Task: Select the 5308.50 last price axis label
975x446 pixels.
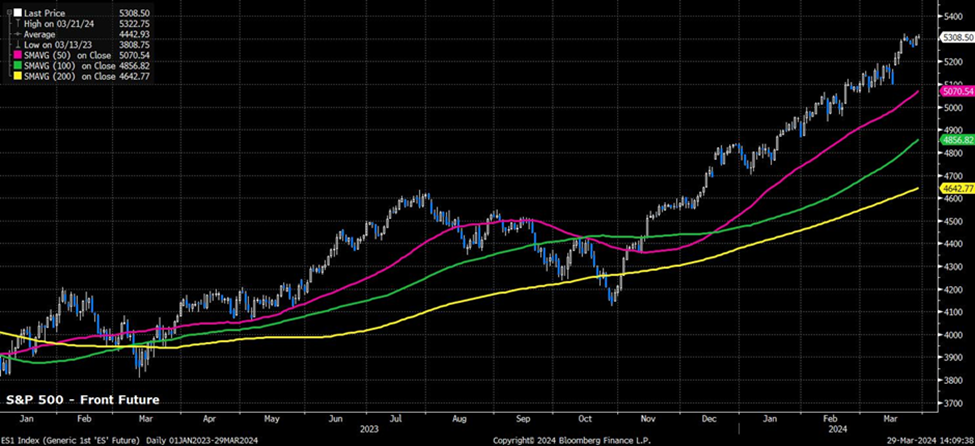Action: click(x=957, y=38)
